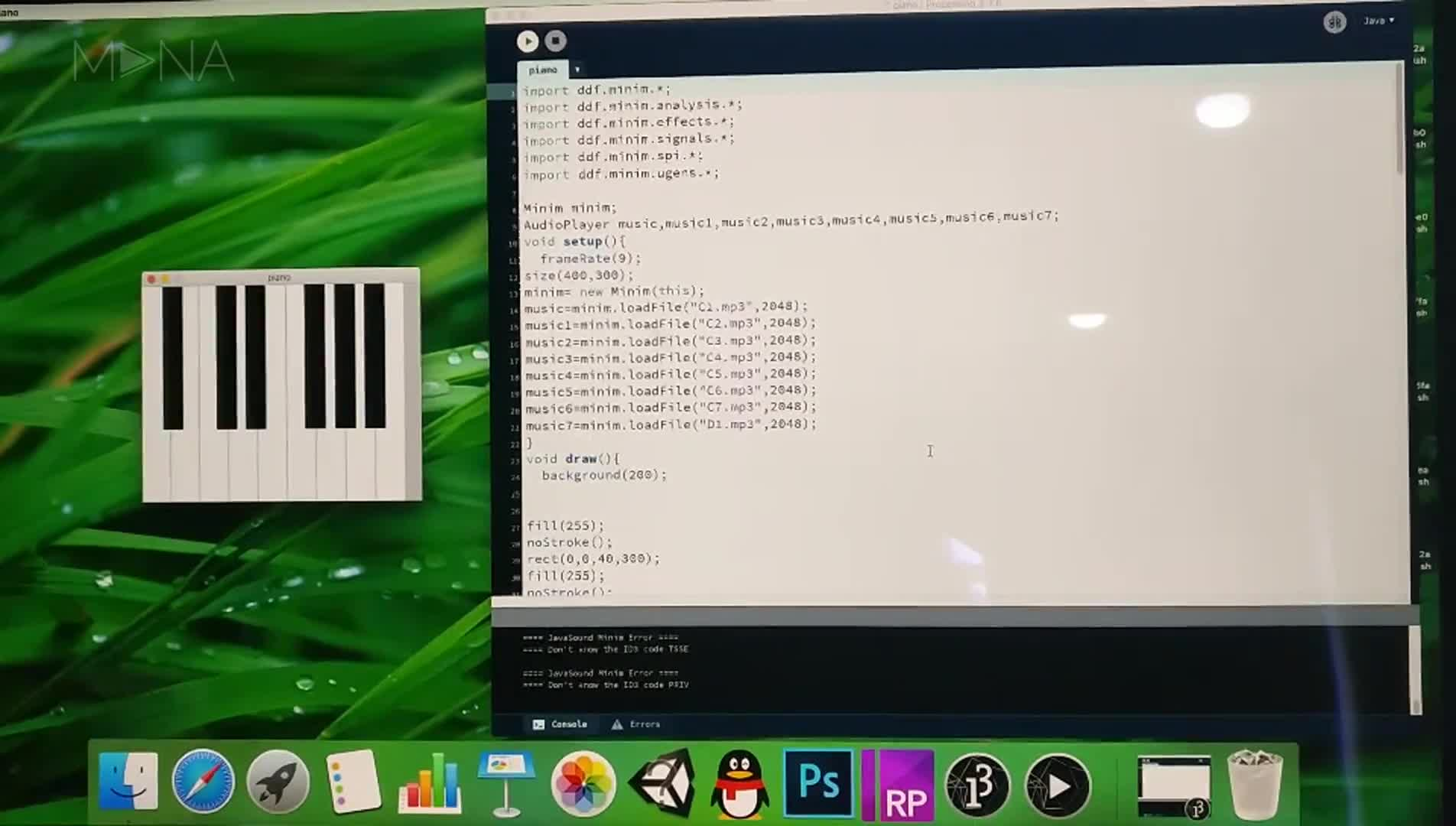This screenshot has height=826, width=1456.
Task: Open QQ penguin icon
Action: pyautogui.click(x=739, y=783)
